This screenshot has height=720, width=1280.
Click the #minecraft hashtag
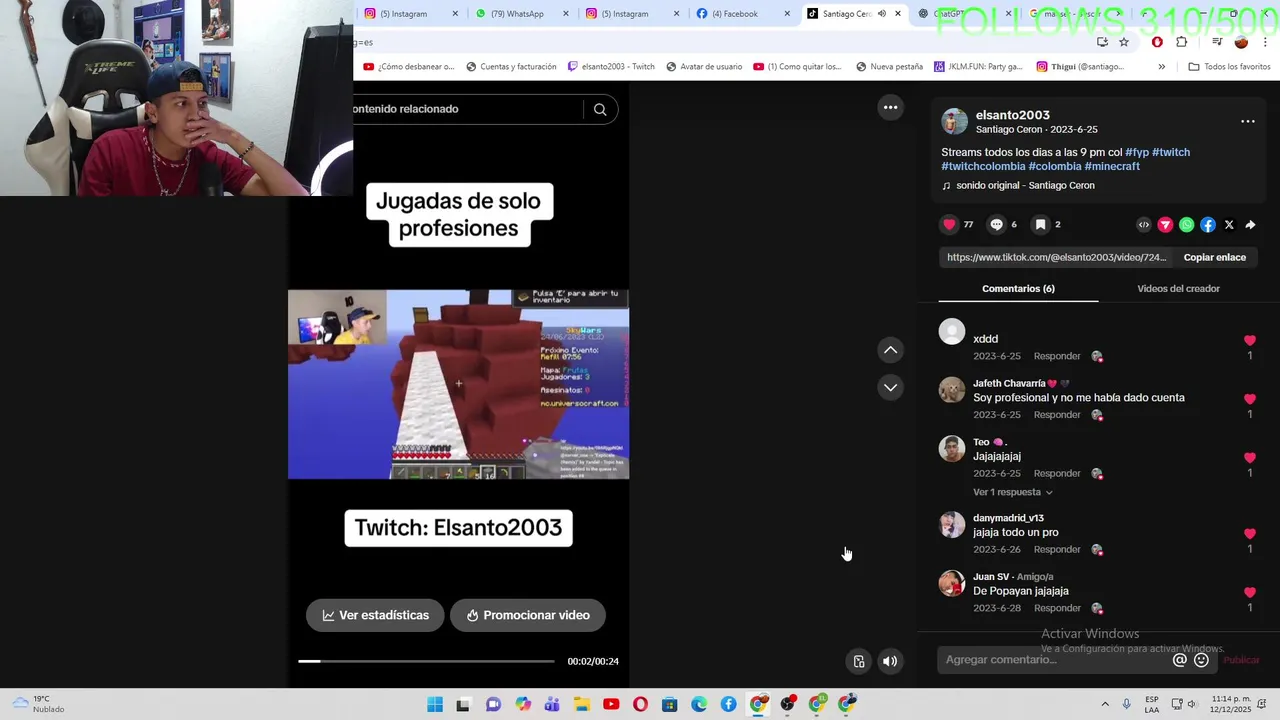(1112, 166)
